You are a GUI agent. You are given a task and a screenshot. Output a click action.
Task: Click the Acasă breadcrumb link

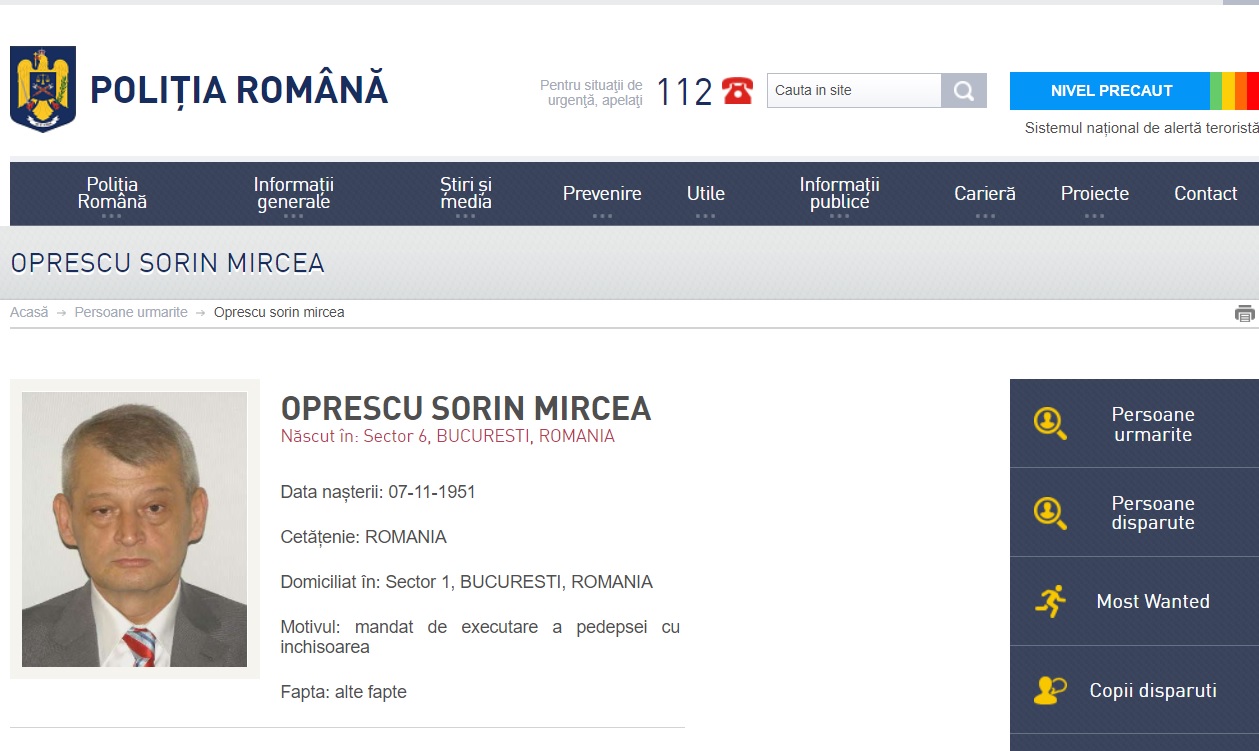28,312
